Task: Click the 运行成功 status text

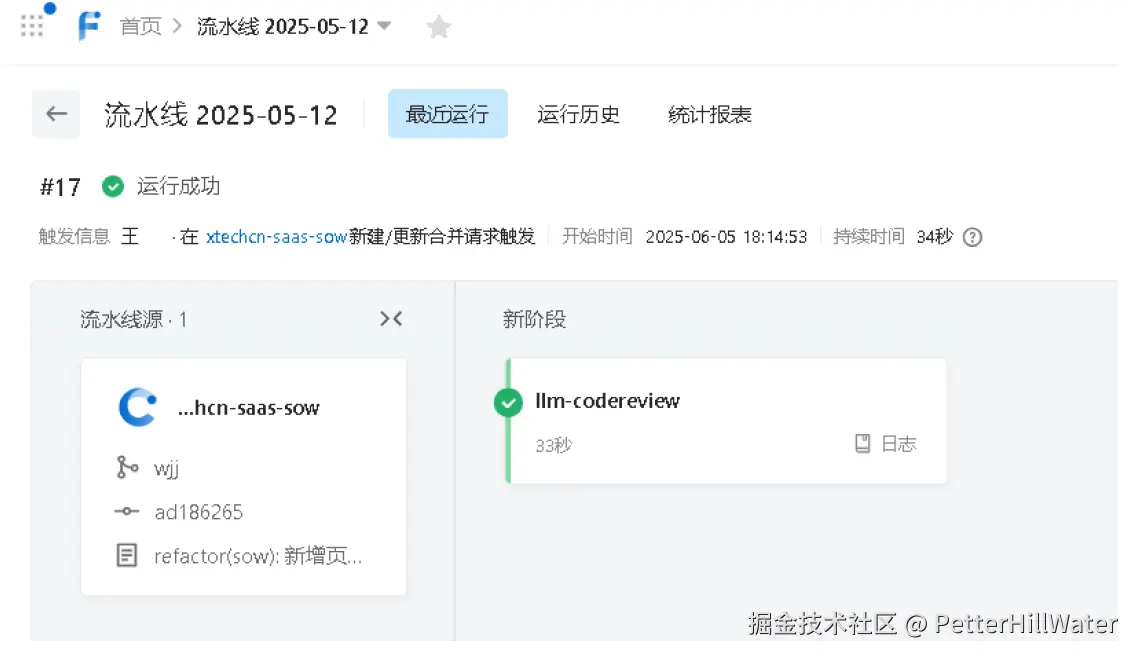Action: 178,186
